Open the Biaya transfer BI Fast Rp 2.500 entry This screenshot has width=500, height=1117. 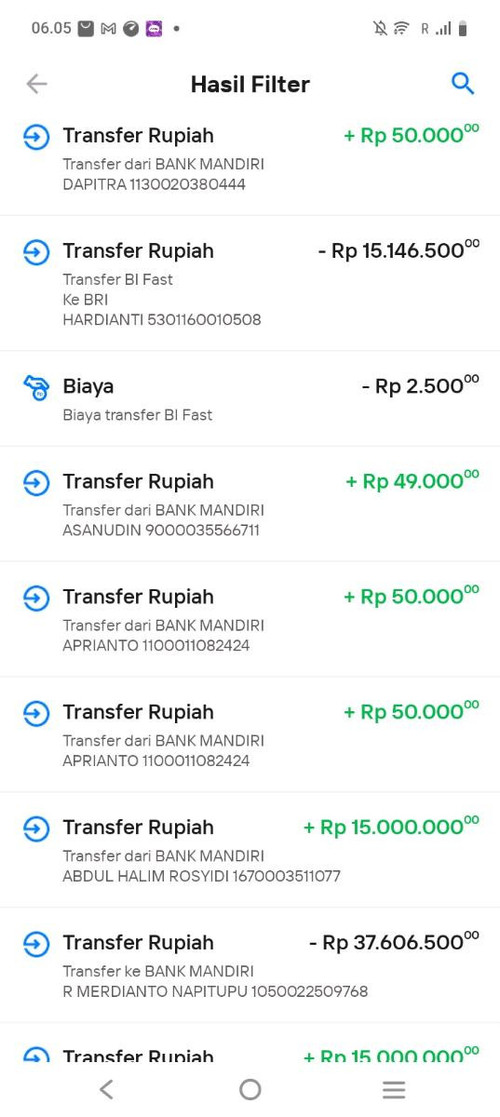250,399
